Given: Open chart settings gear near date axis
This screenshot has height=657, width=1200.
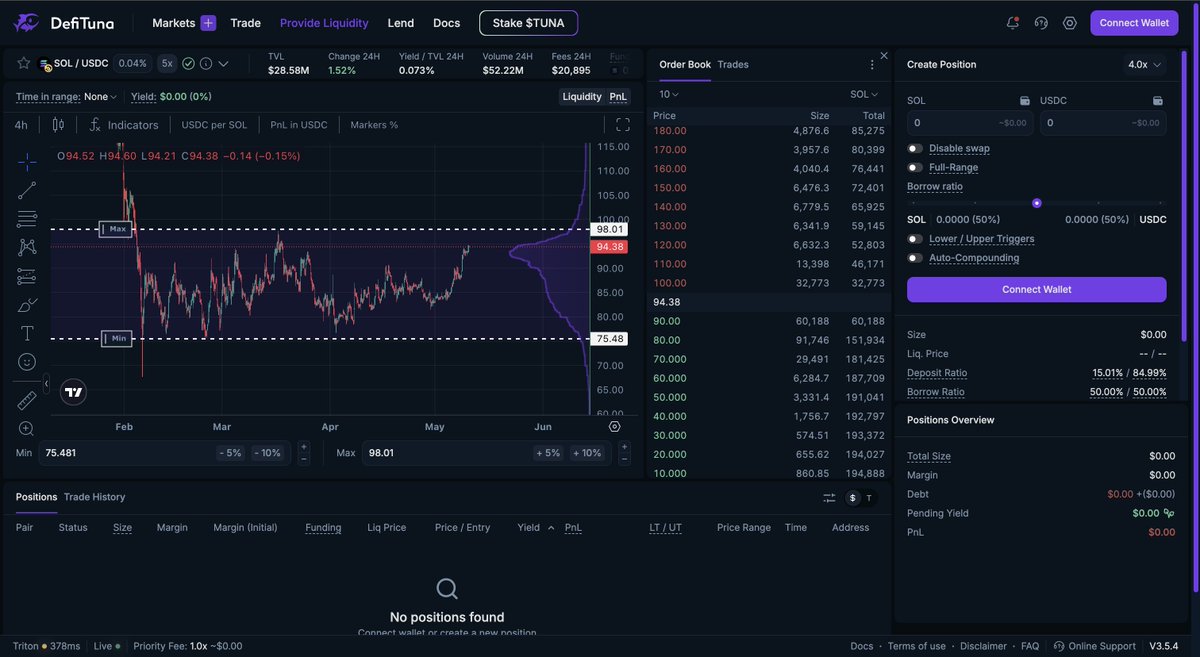Looking at the screenshot, I should point(614,426).
